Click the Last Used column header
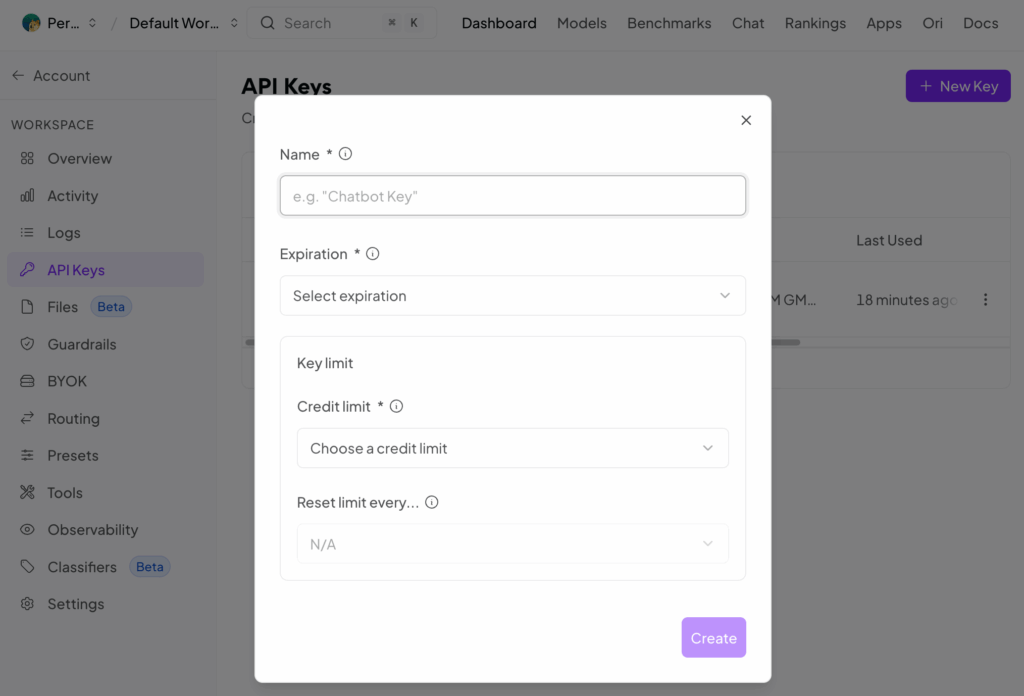Image resolution: width=1024 pixels, height=696 pixels. [x=889, y=240]
